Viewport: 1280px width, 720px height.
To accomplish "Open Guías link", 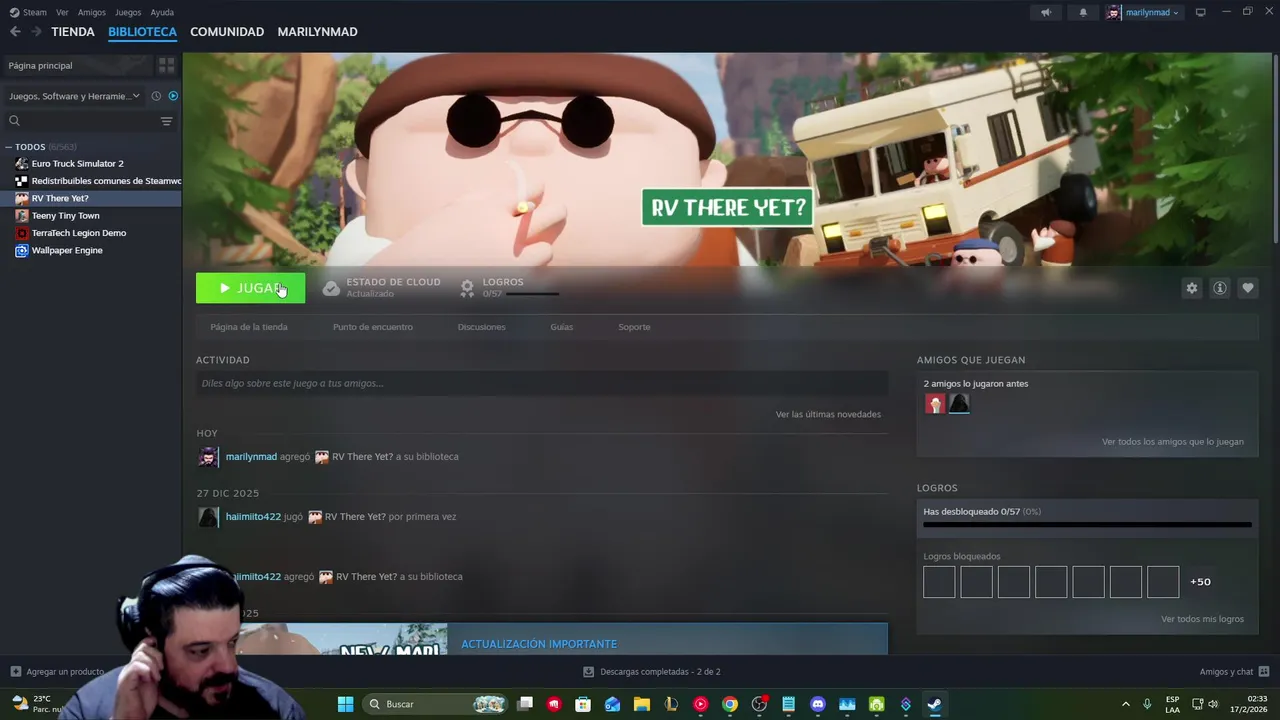I will point(562,327).
